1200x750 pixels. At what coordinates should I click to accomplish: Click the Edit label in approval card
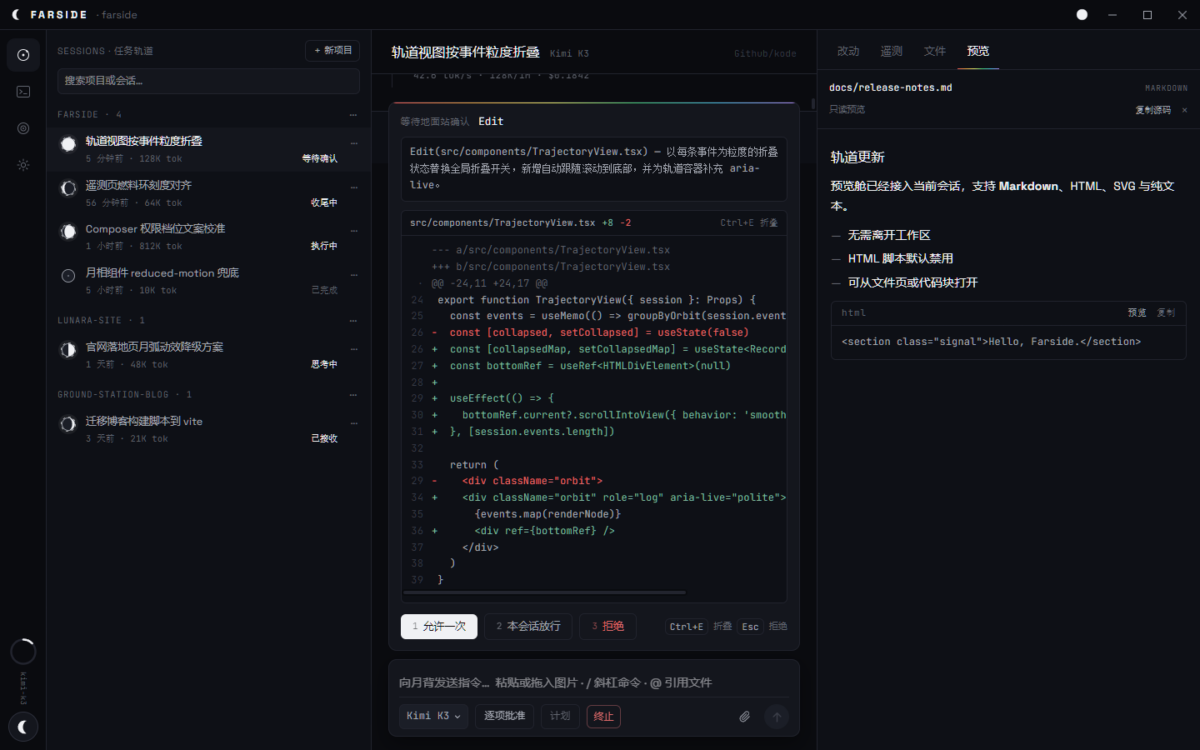pyautogui.click(x=490, y=121)
